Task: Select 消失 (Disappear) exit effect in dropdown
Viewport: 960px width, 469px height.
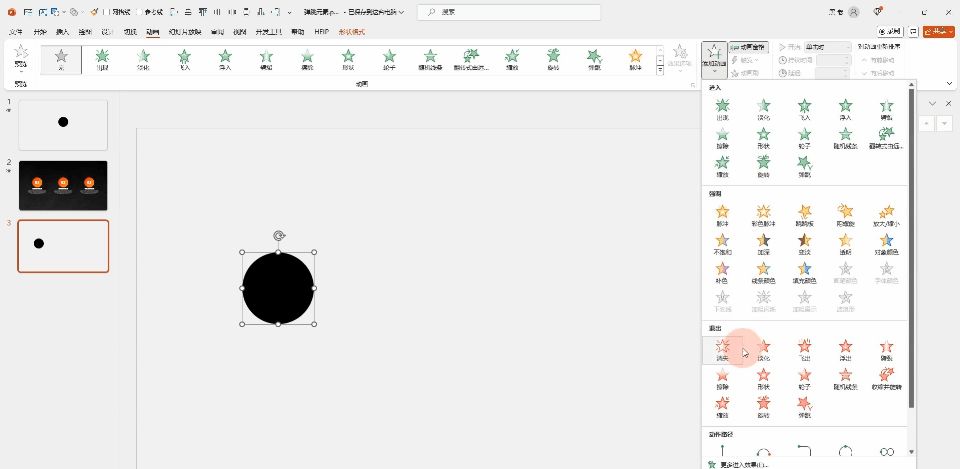Action: click(x=722, y=351)
